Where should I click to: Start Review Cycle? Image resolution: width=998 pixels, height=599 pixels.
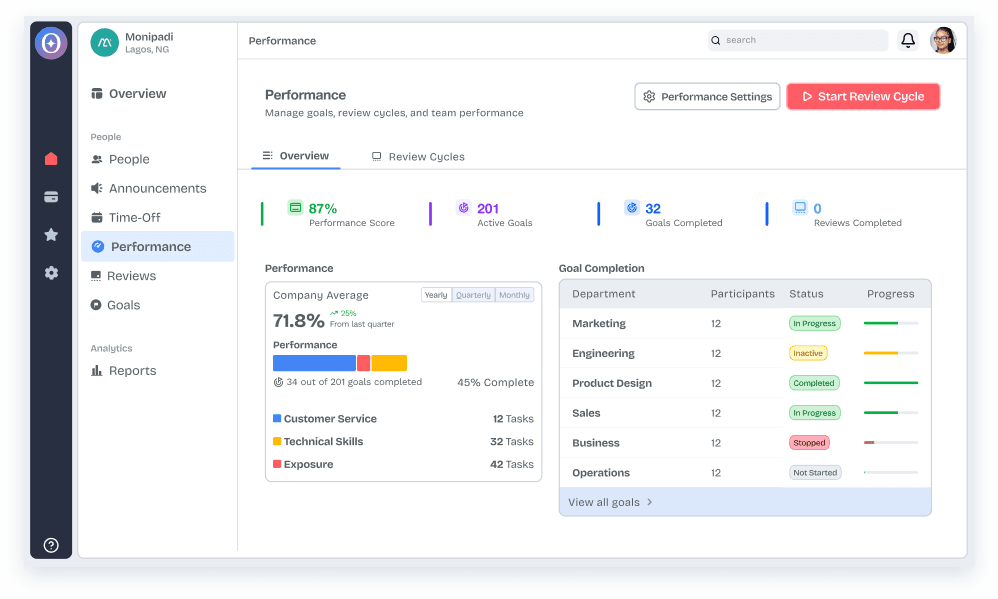pyautogui.click(x=863, y=97)
